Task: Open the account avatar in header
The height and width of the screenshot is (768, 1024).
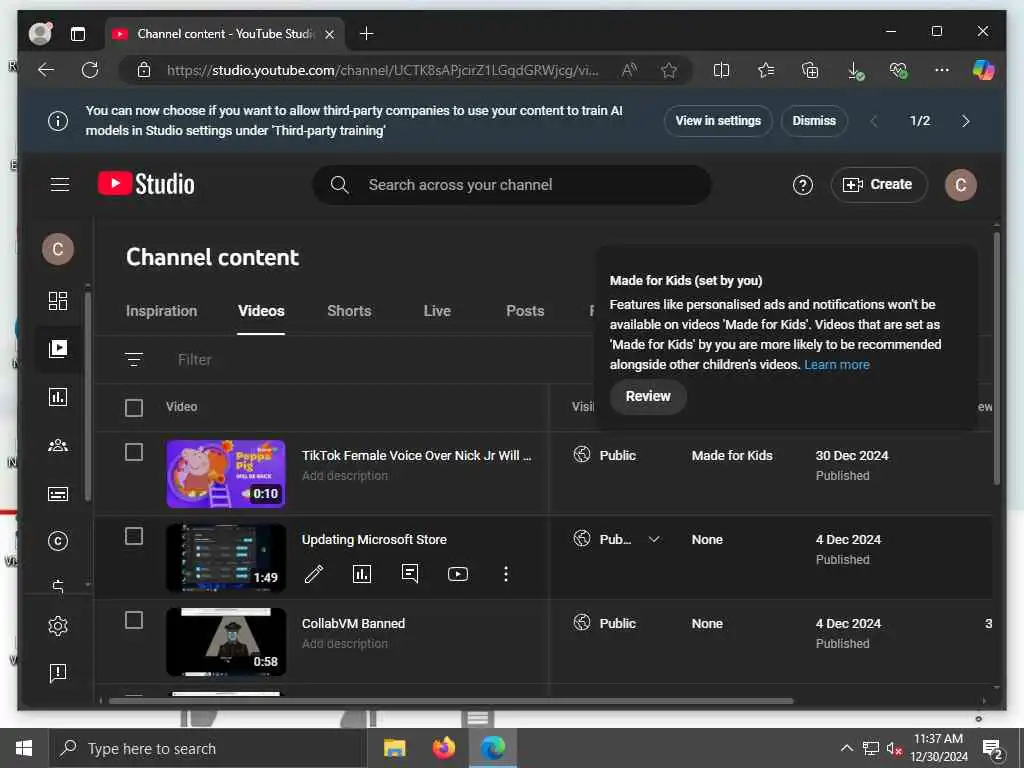Action: click(961, 185)
